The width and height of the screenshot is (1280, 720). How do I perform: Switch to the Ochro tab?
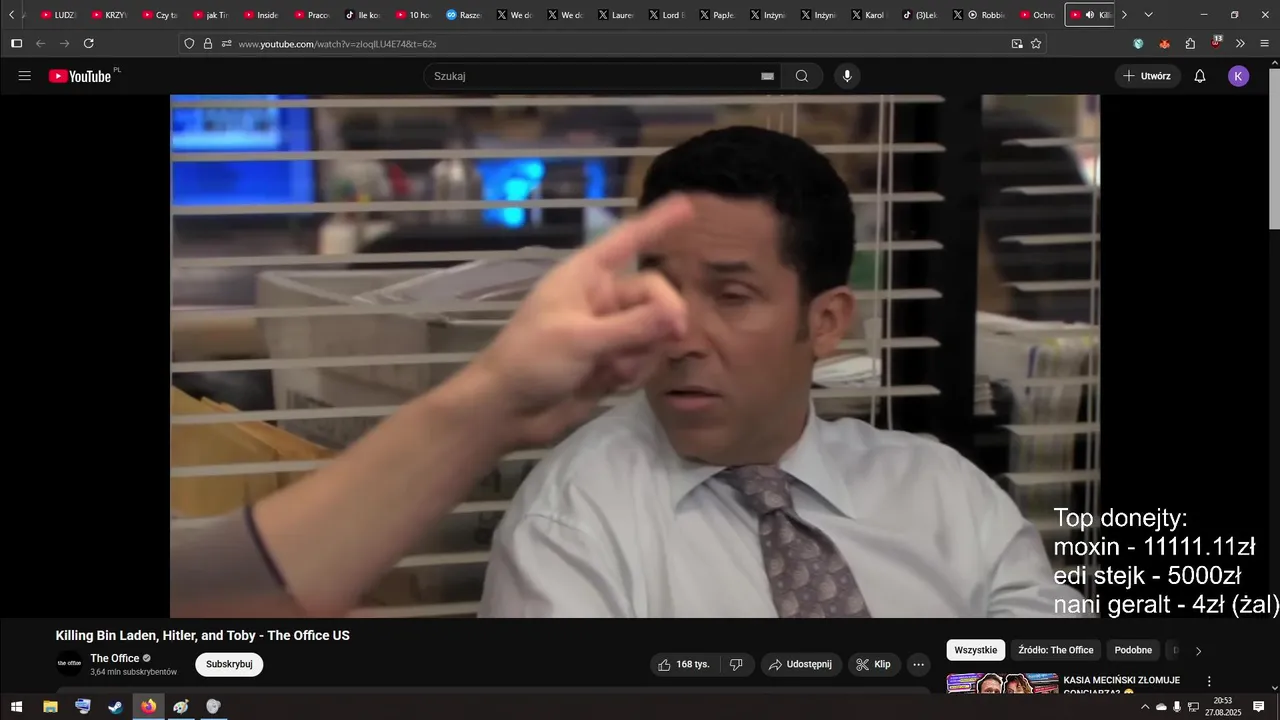coord(1038,15)
